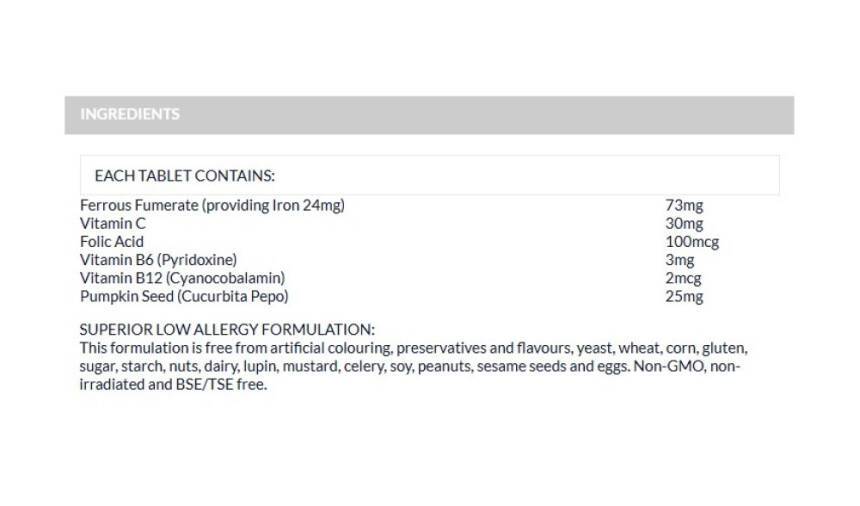Click the Vitamin B6 (Pyridoxine) label

pyautogui.click(x=158, y=259)
